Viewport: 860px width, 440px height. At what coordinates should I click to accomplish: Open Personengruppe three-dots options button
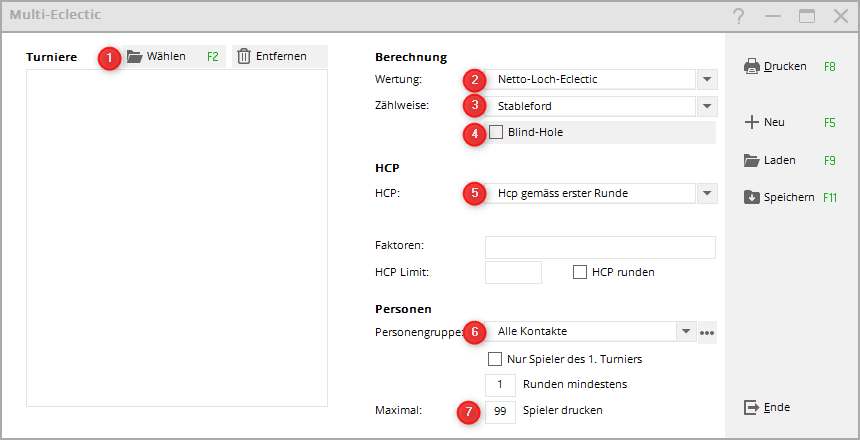(x=708, y=332)
